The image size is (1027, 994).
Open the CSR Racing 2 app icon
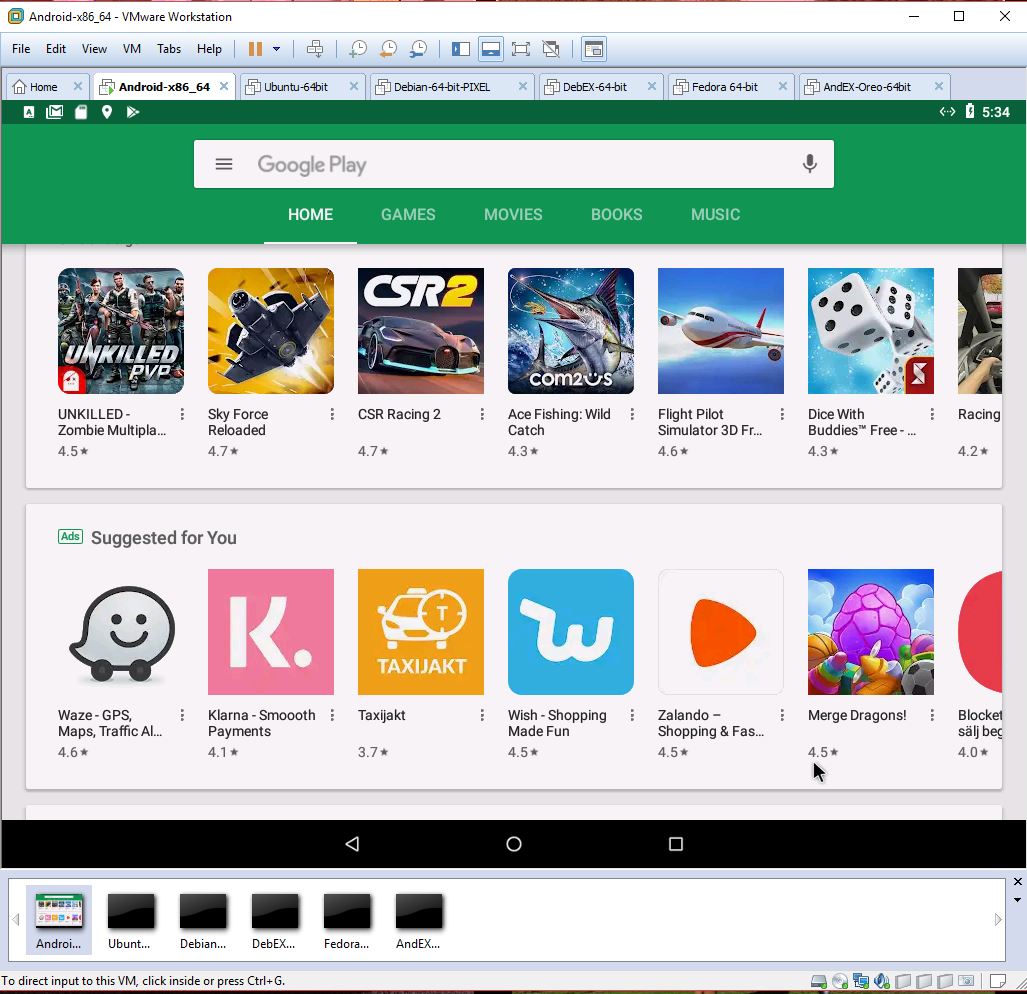(x=420, y=331)
